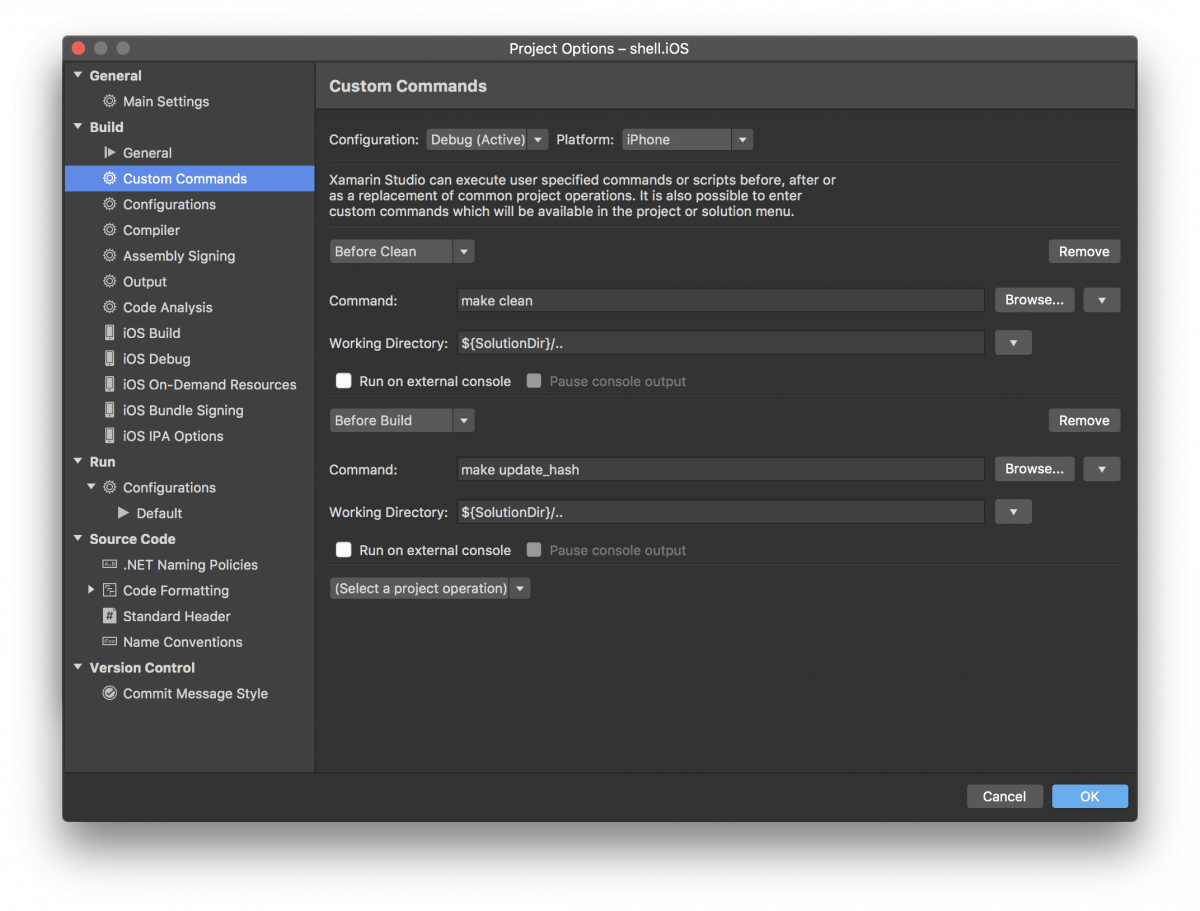The width and height of the screenshot is (1200, 911).
Task: Expand the Code Formatting section
Action: 90,590
